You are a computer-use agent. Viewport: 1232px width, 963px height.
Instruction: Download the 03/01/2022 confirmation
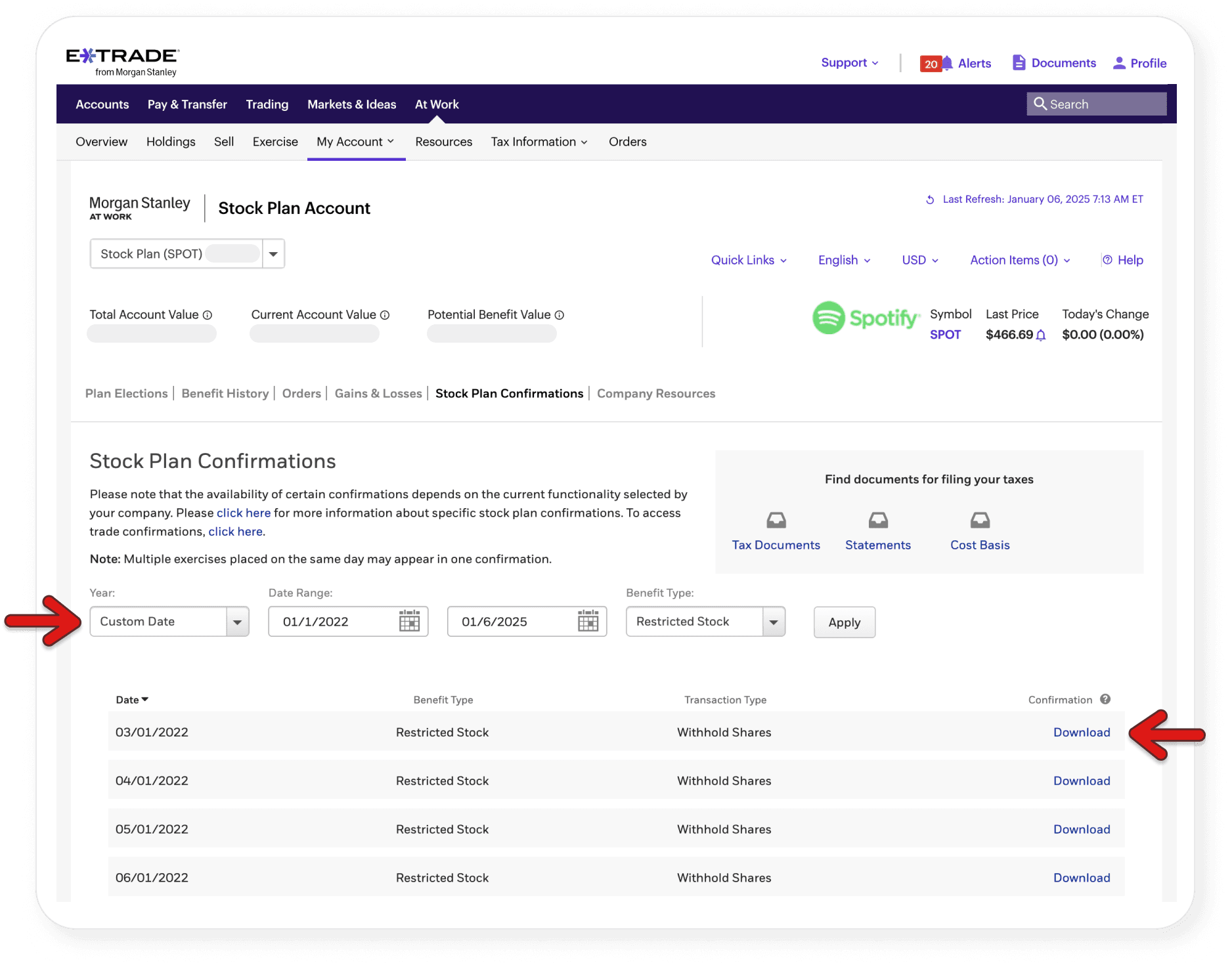click(1082, 732)
